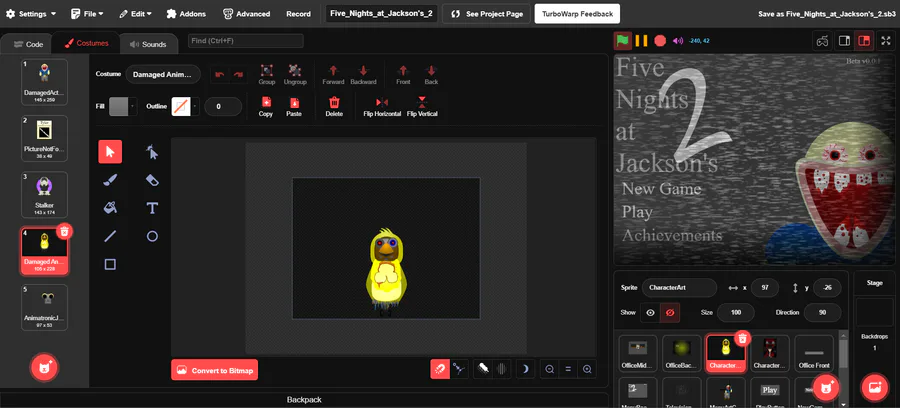This screenshot has height=408, width=900.
Task: Zoom out the costume canvas
Action: point(549,370)
